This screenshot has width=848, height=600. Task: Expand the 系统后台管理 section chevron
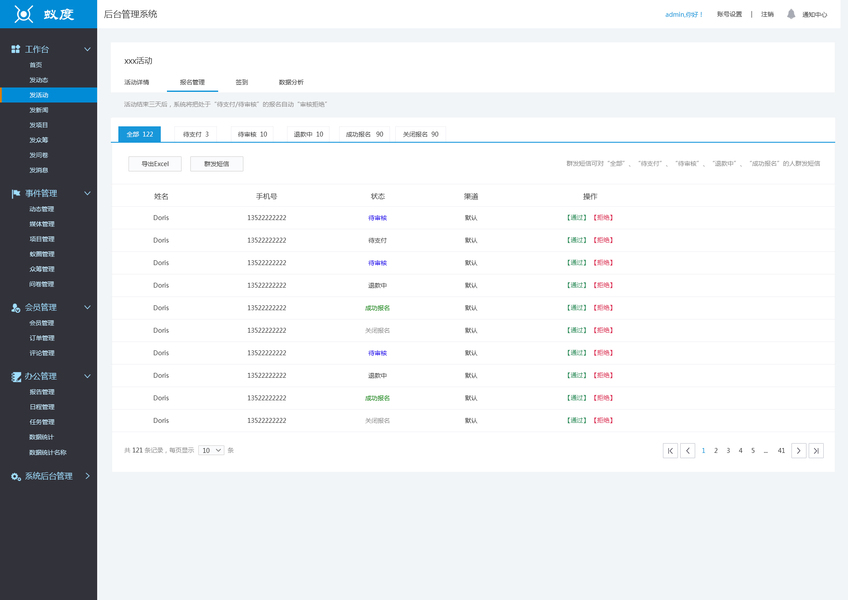pos(87,476)
